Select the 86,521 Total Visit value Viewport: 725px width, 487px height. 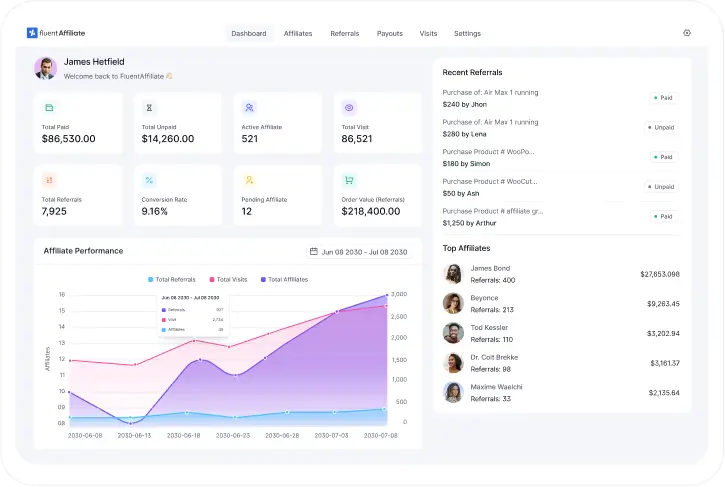coord(356,139)
